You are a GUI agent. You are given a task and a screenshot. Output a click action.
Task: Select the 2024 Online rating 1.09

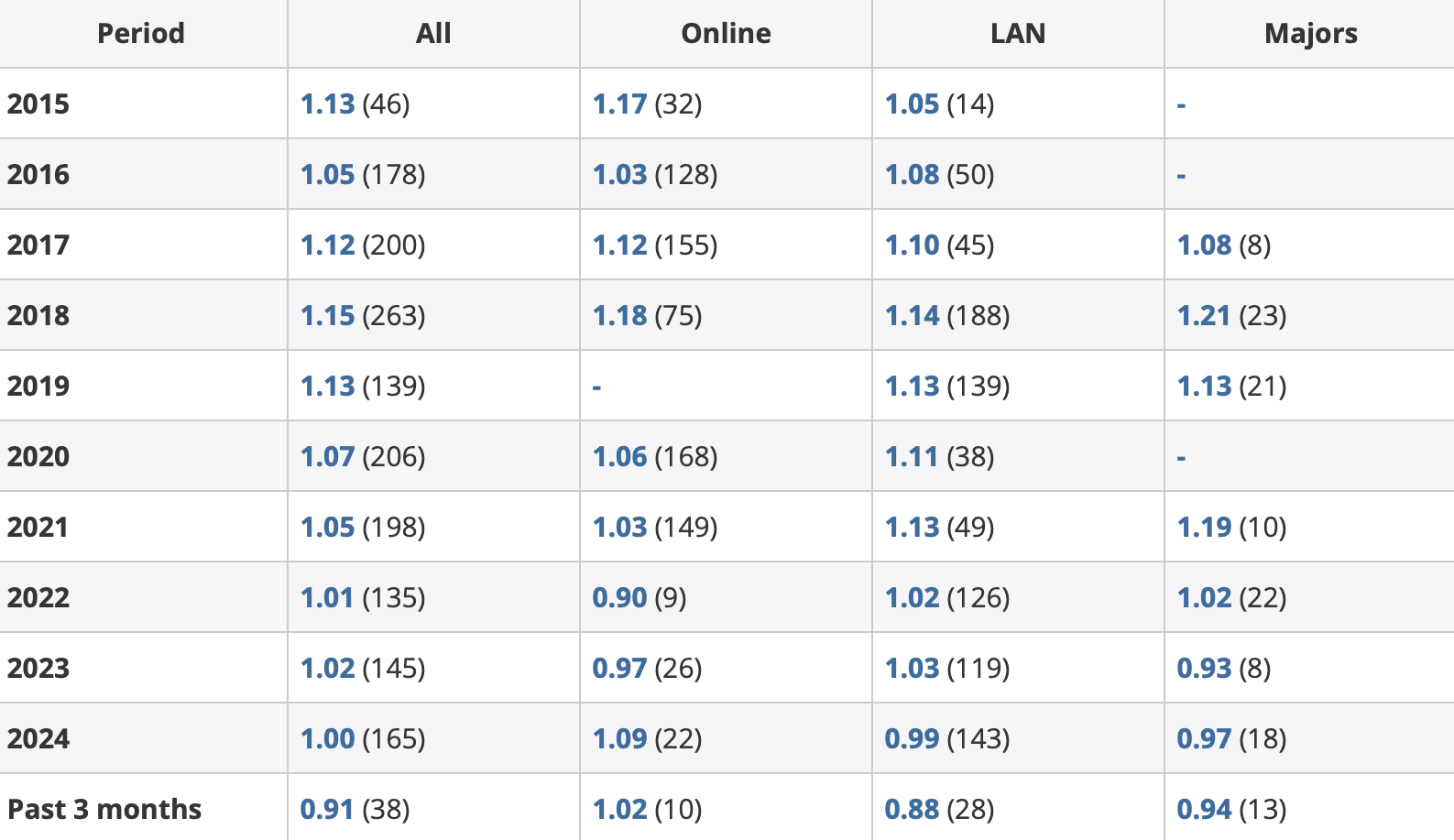coord(619,739)
